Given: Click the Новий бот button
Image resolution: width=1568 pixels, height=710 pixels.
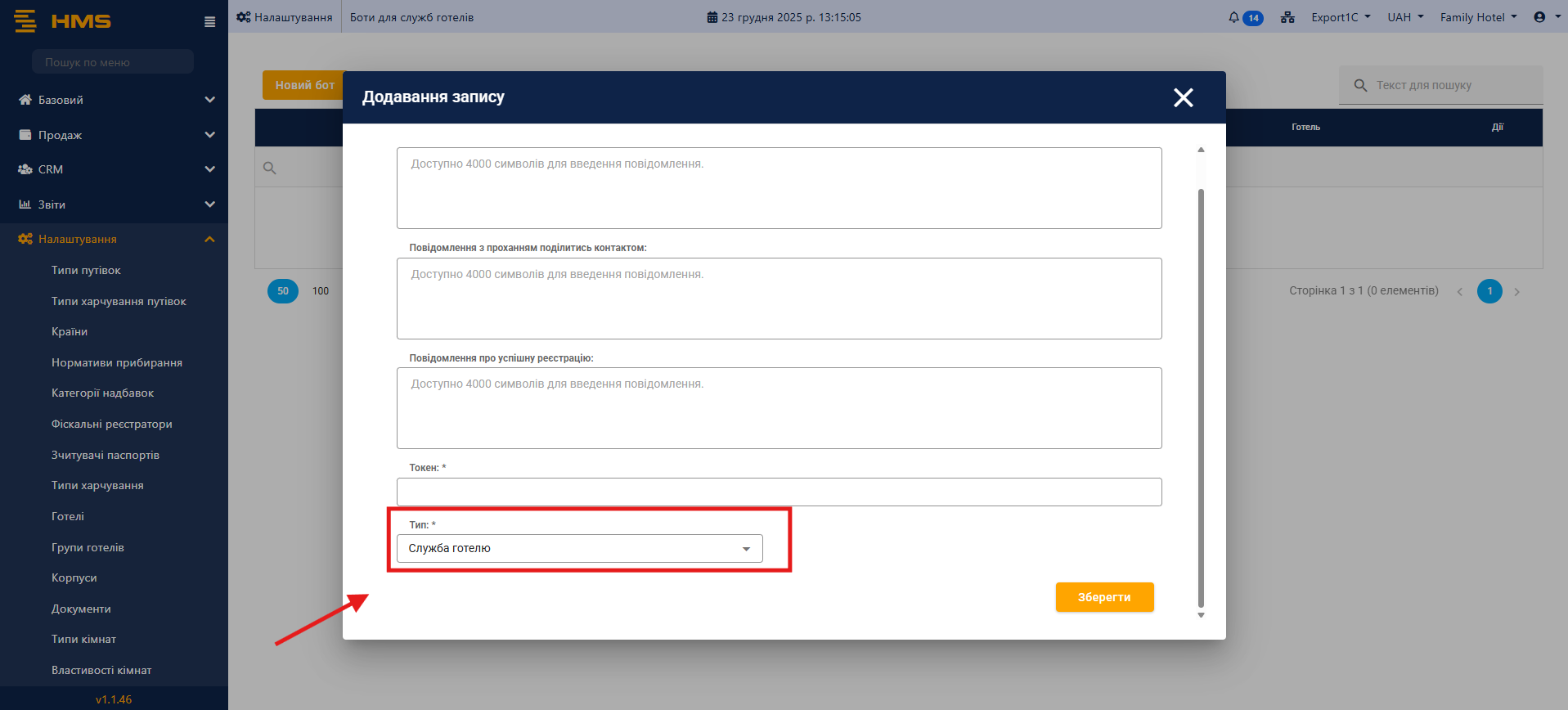Looking at the screenshot, I should [303, 85].
